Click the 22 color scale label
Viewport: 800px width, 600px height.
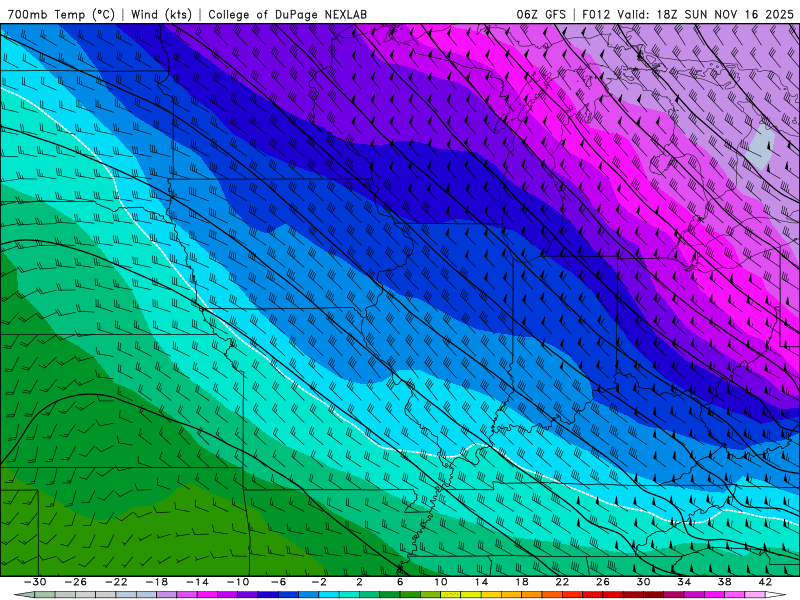(x=562, y=582)
